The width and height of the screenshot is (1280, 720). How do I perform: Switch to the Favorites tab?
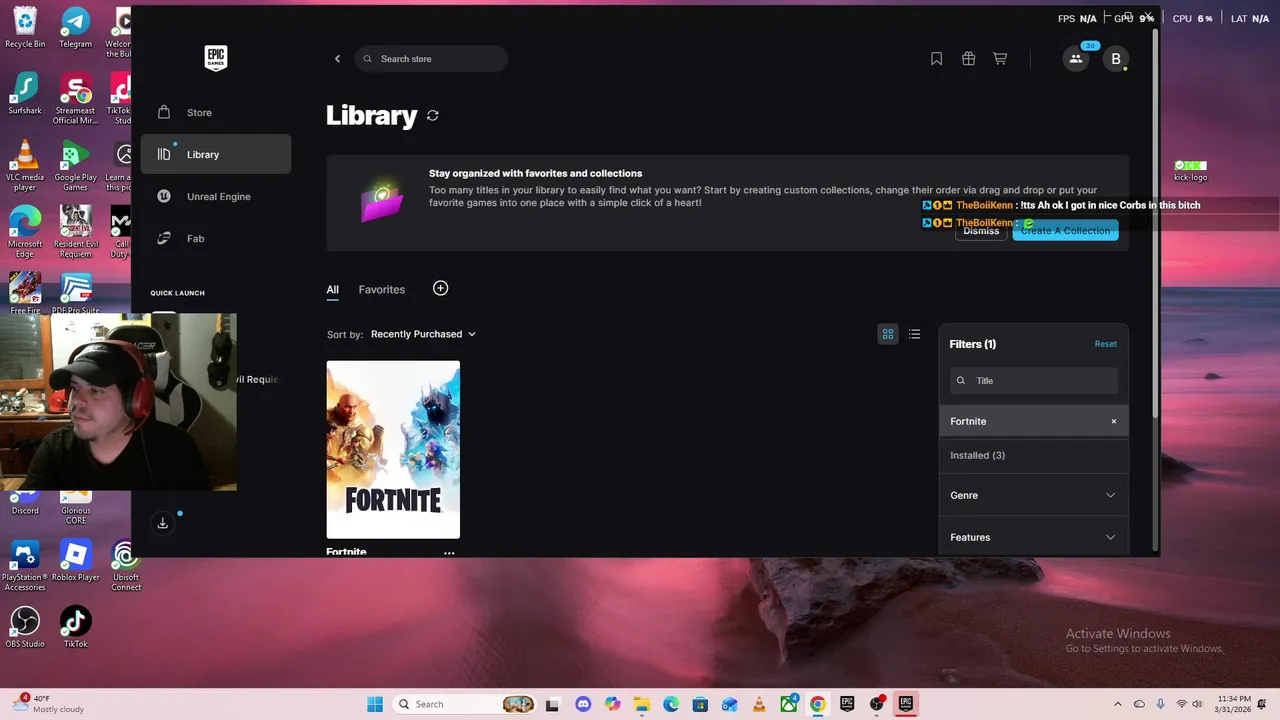point(382,290)
